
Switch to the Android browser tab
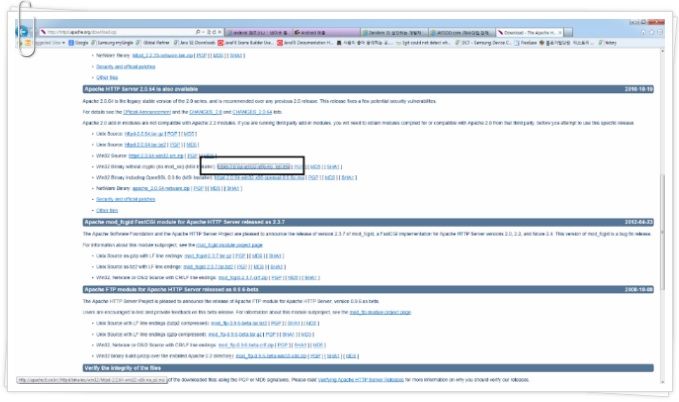coord(326,32)
